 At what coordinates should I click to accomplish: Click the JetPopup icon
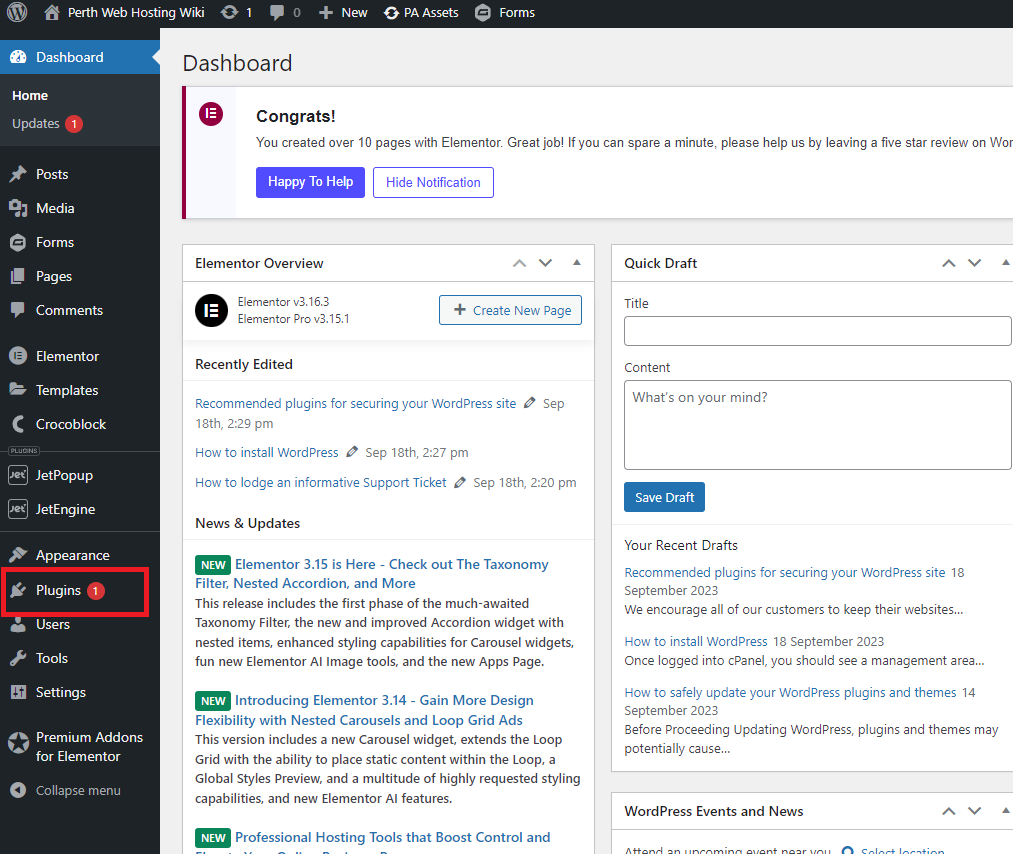[x=18, y=475]
